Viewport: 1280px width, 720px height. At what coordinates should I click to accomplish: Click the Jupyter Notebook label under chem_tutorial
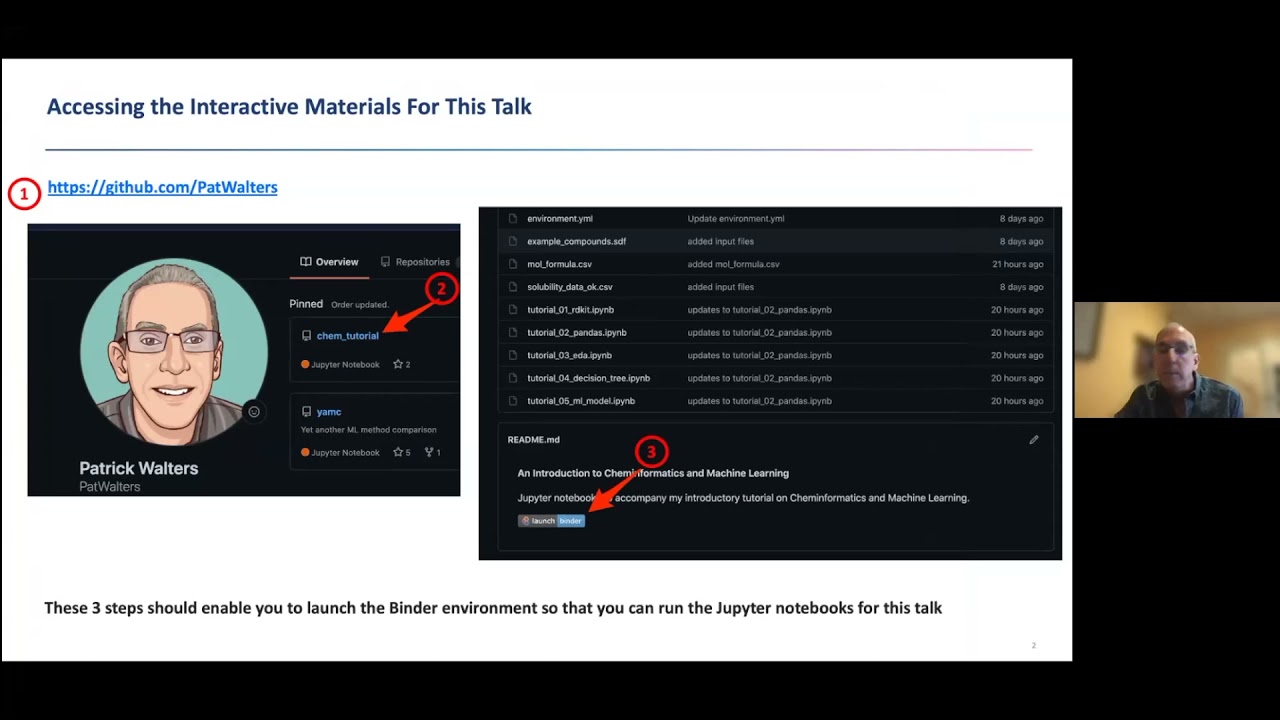[345, 365]
